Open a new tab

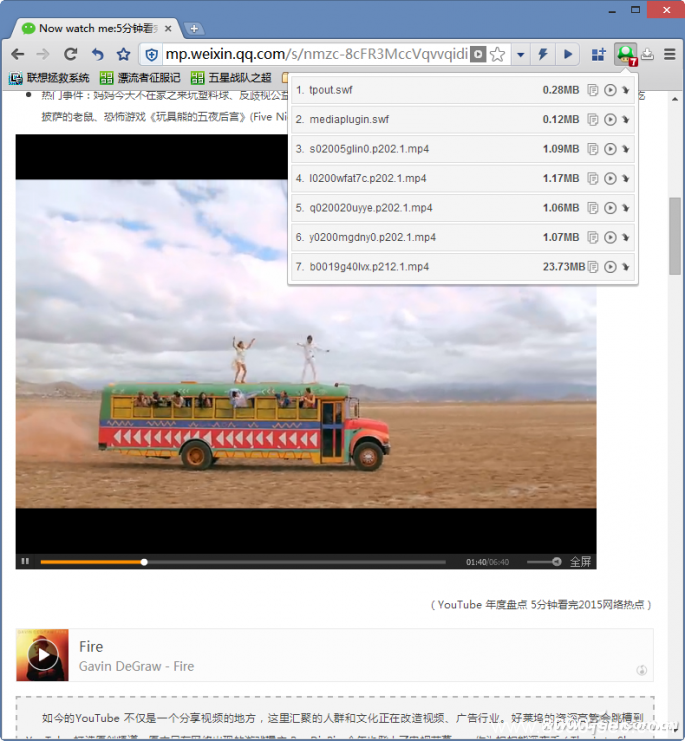point(194,29)
